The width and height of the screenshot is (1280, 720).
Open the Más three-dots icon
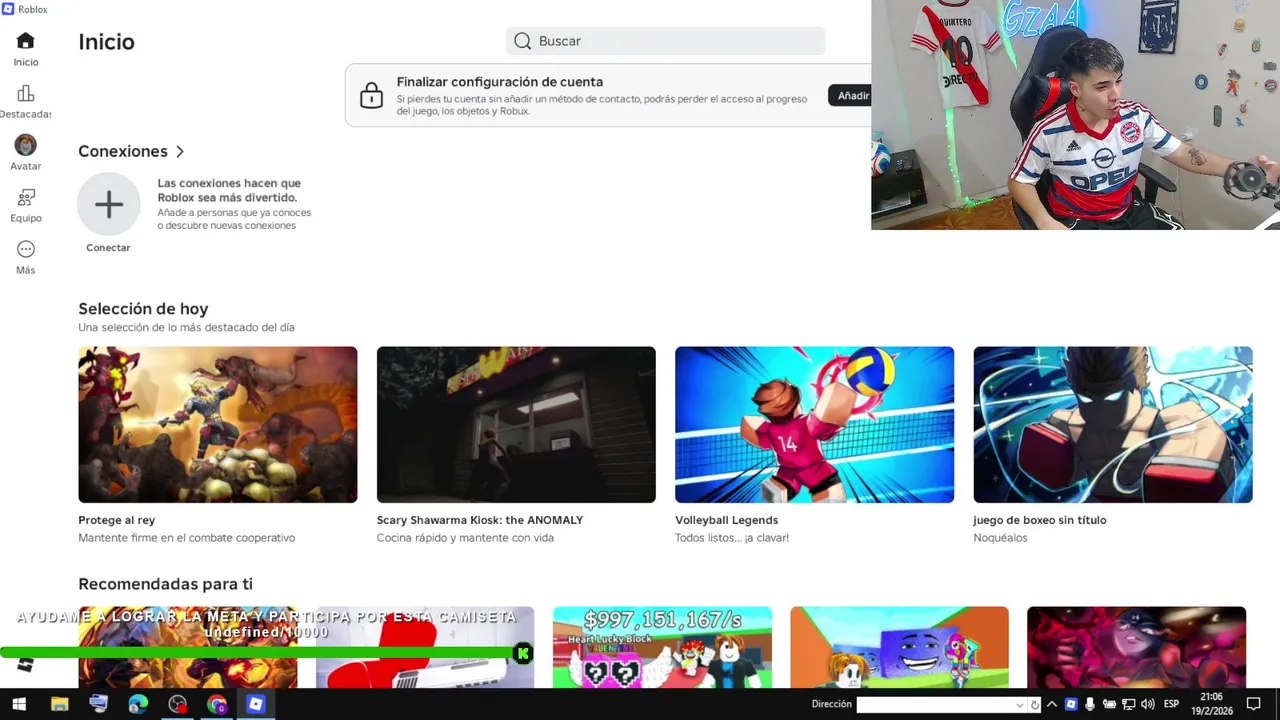click(26, 249)
